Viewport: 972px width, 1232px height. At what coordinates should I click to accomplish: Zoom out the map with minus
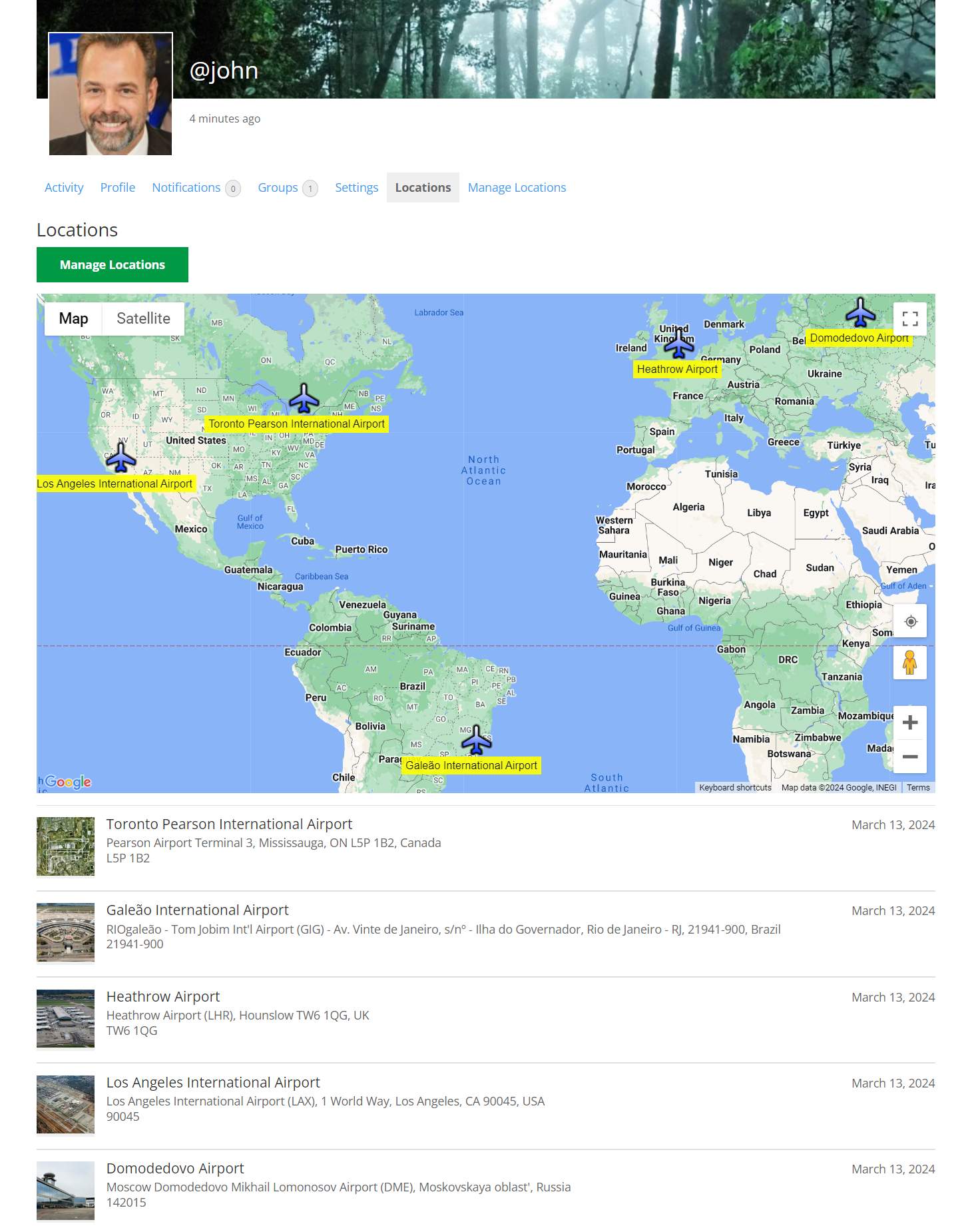click(910, 757)
